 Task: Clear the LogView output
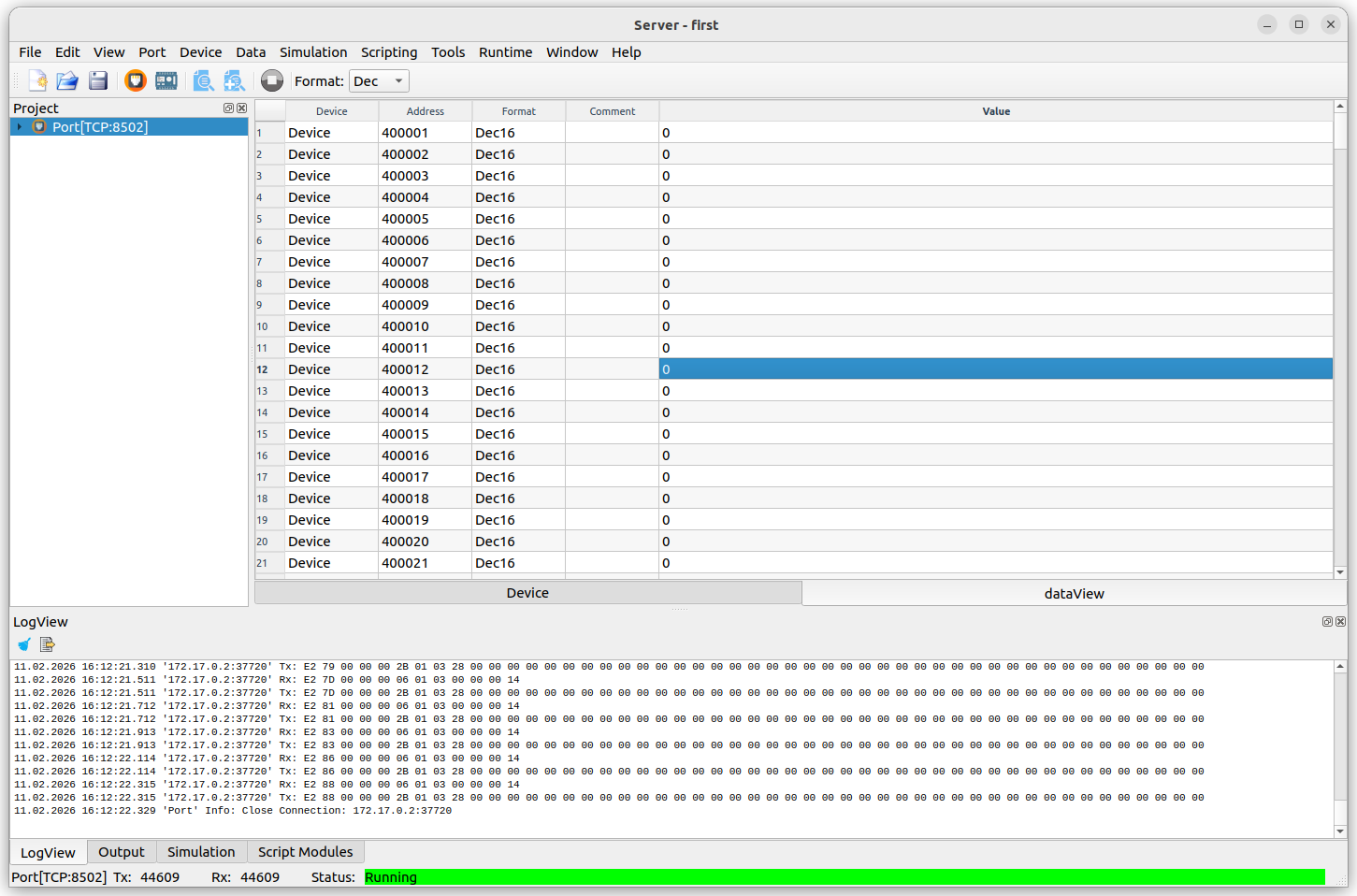coord(22,644)
